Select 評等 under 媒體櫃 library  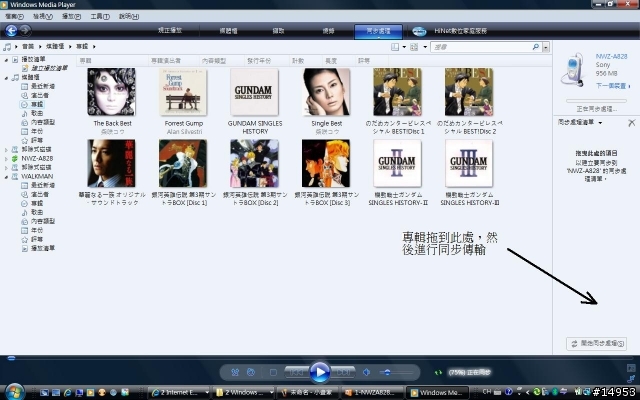point(37,140)
